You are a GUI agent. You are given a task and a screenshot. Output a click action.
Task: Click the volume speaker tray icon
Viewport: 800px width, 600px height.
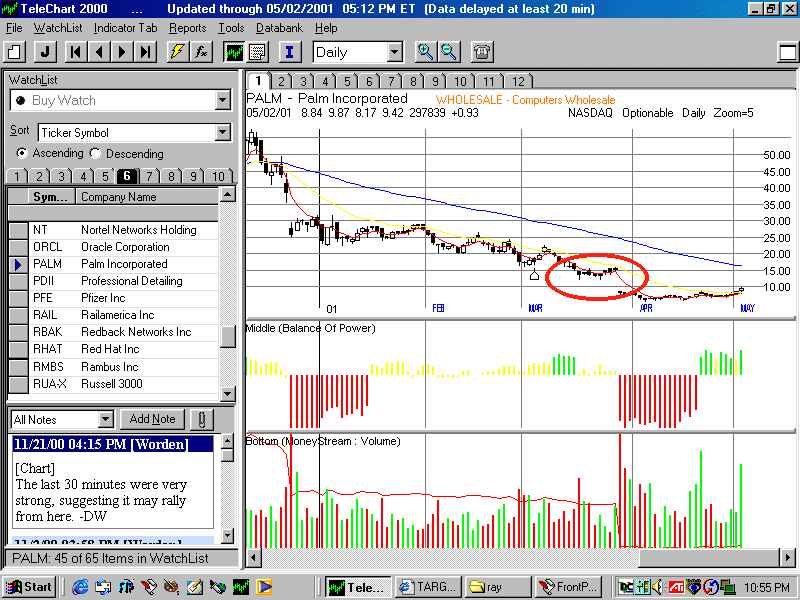658,587
